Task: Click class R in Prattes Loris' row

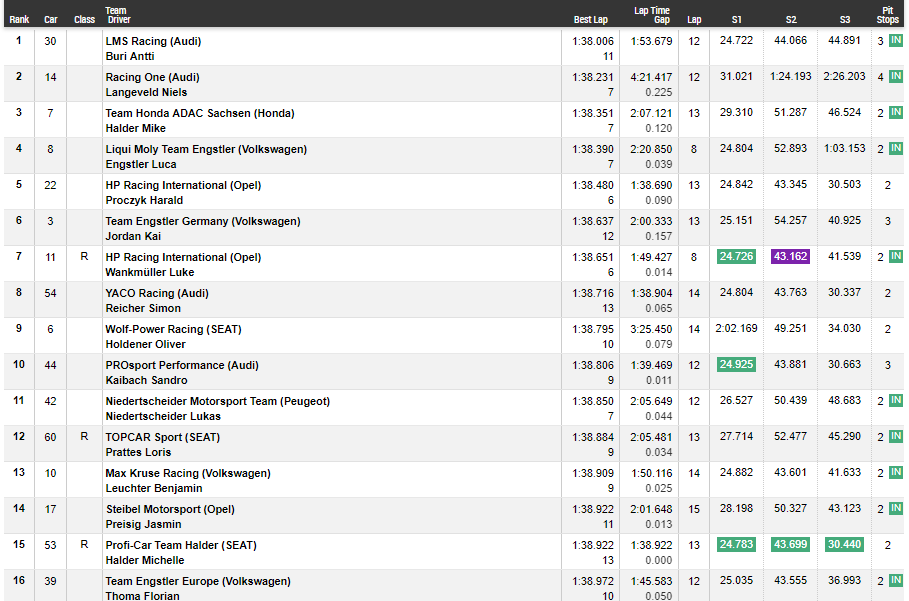Action: point(84,436)
